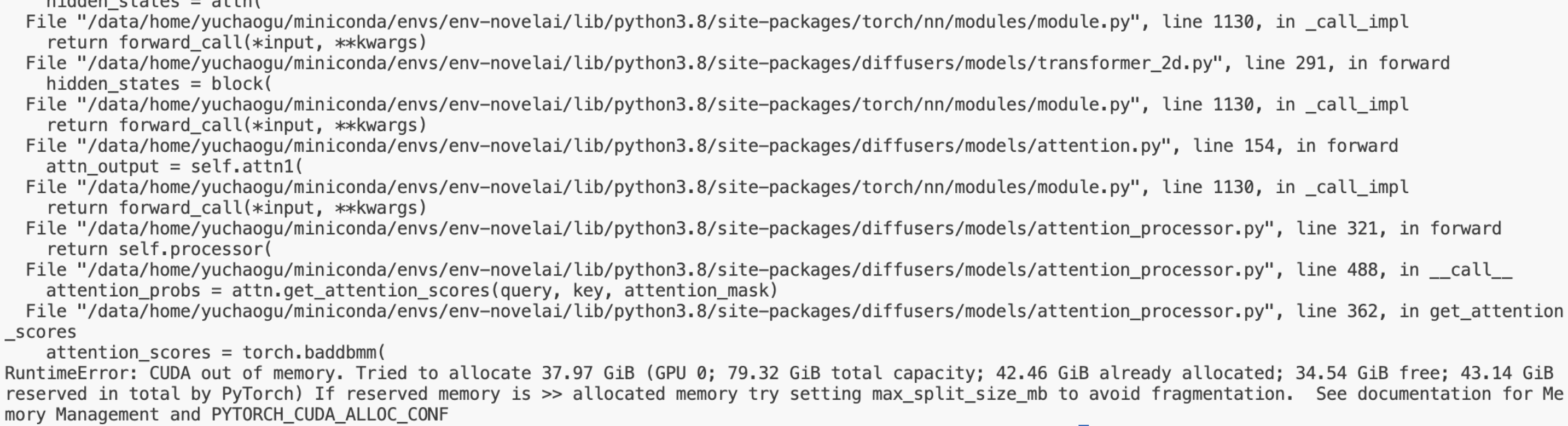Click the attention_probs assignment line
Image resolution: width=1568 pixels, height=426 pixels.
click(x=411, y=291)
